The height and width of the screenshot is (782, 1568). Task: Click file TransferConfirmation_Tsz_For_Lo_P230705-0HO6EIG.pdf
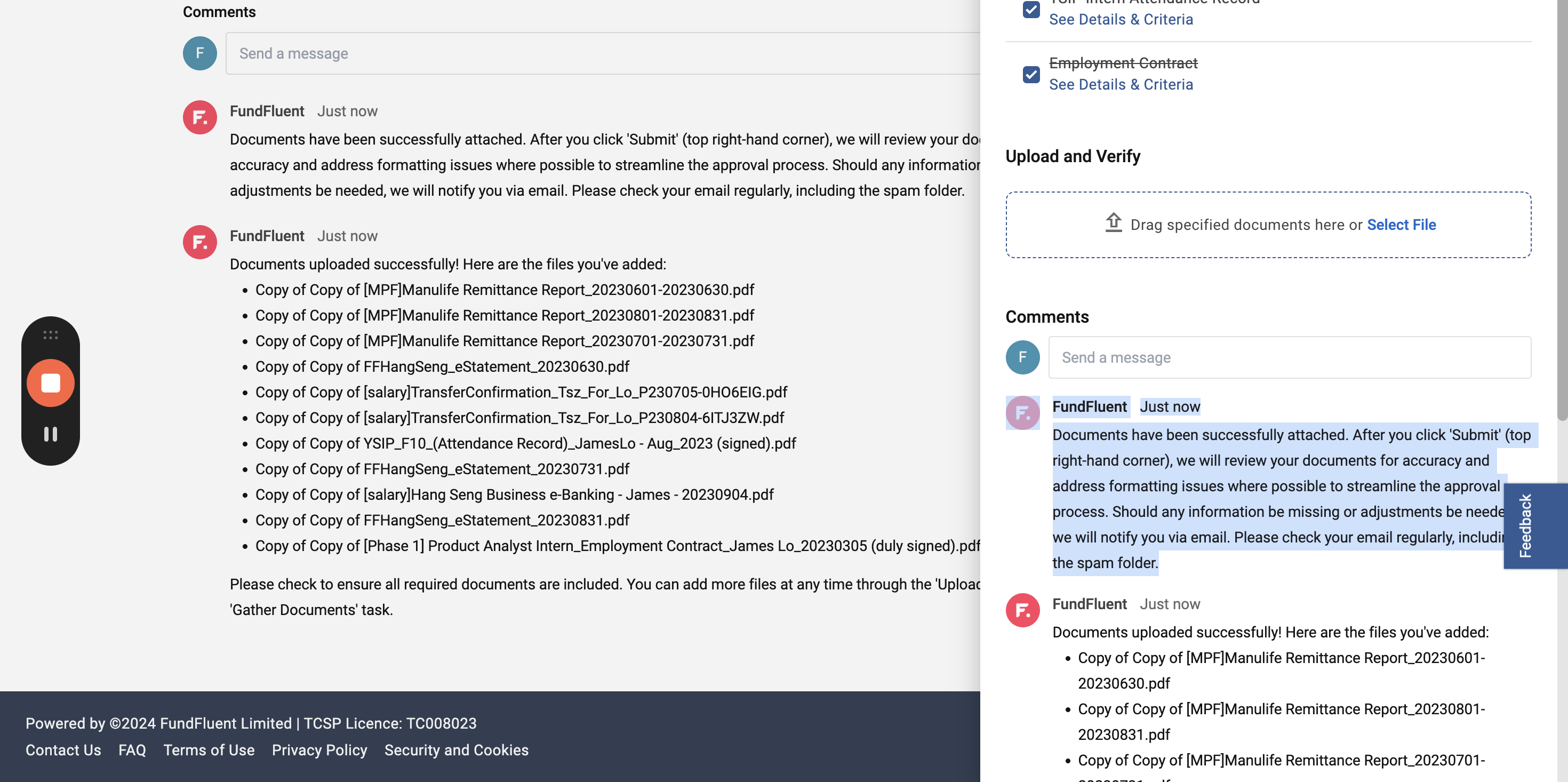[x=521, y=392]
